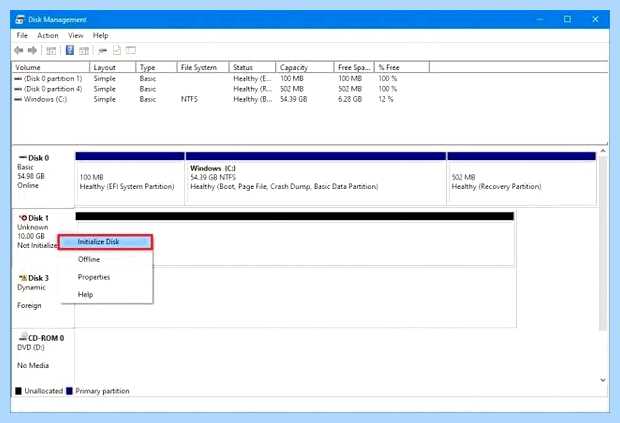Open the File menu
Image resolution: width=620 pixels, height=423 pixels.
(22, 36)
